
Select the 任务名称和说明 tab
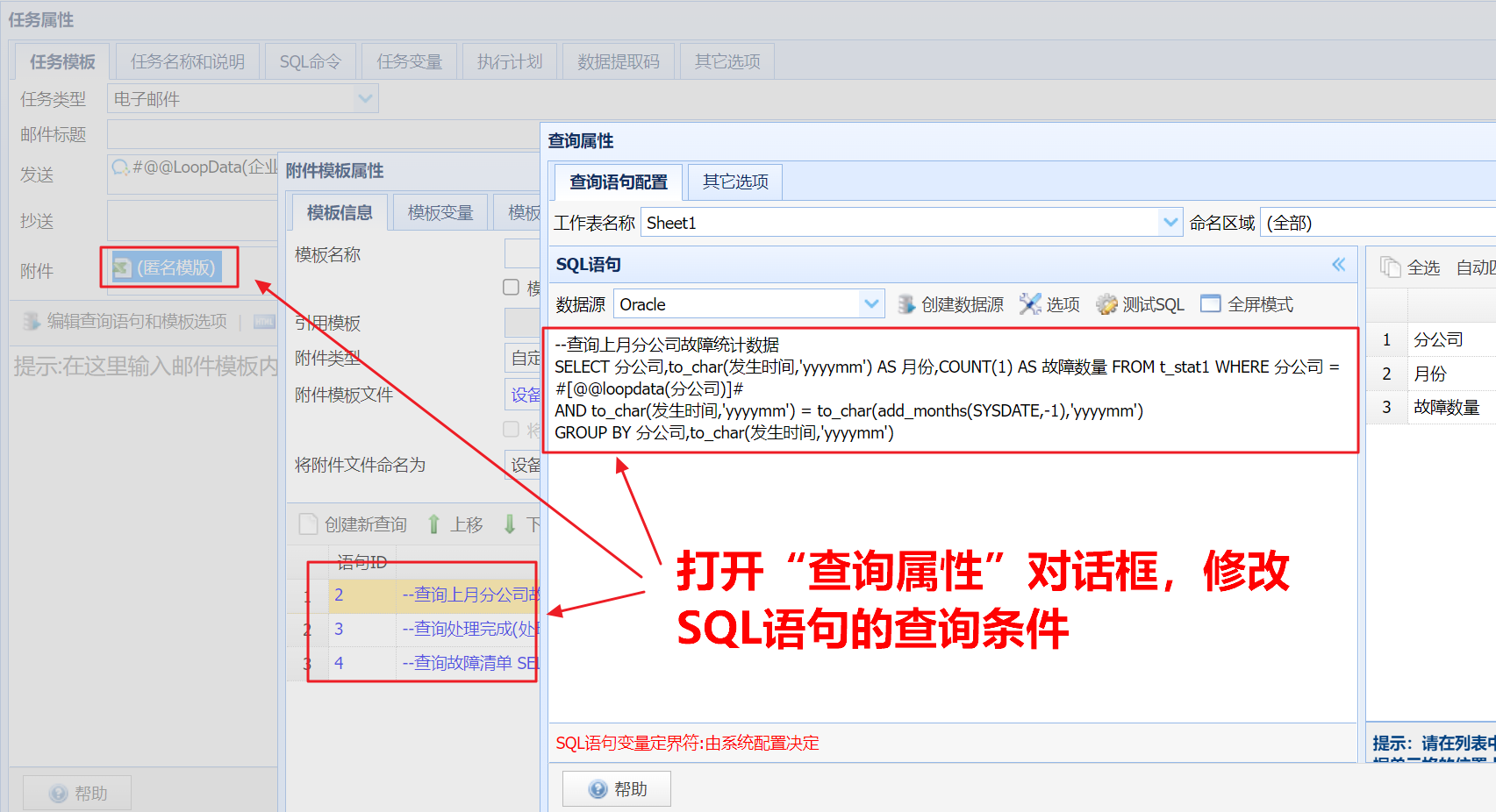point(188,61)
